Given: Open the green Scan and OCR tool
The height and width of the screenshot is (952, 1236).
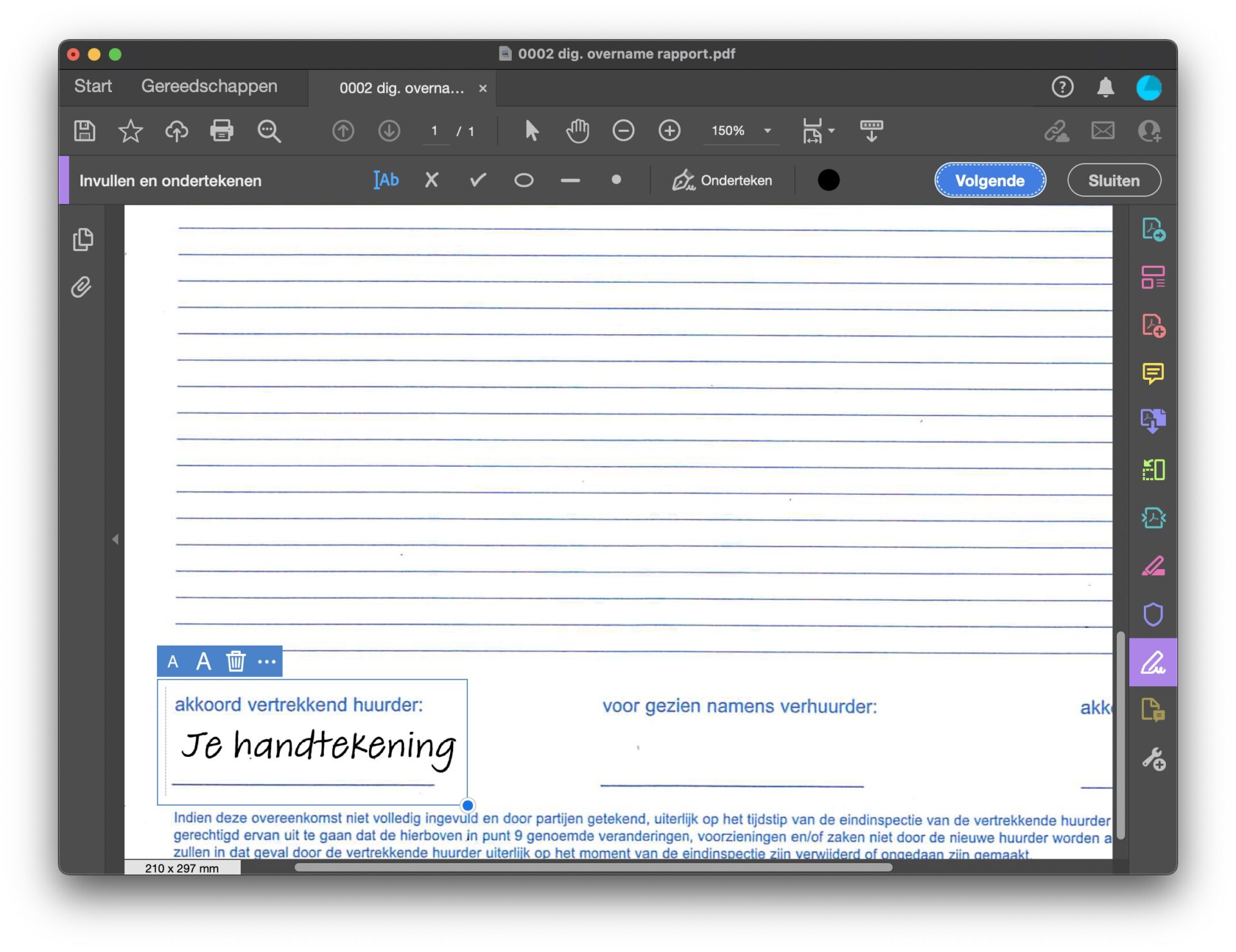Looking at the screenshot, I should pos(1153,469).
